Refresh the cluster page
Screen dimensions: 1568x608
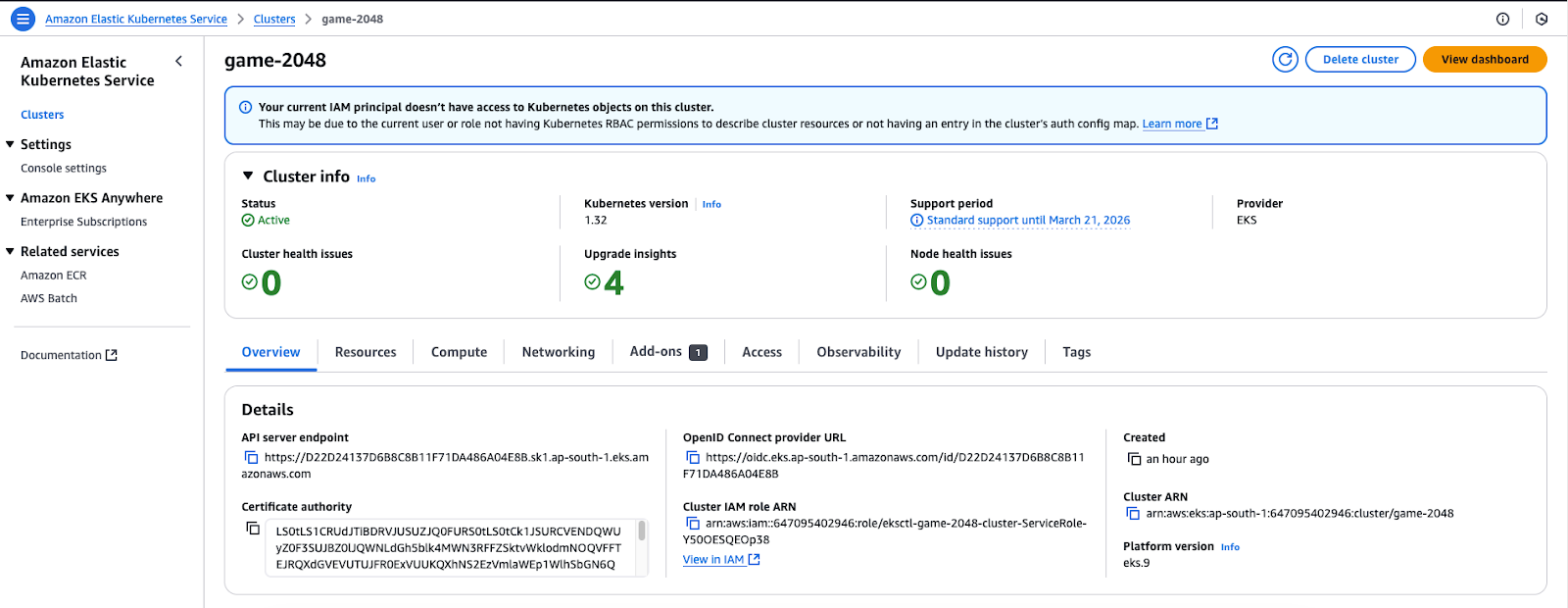1285,60
